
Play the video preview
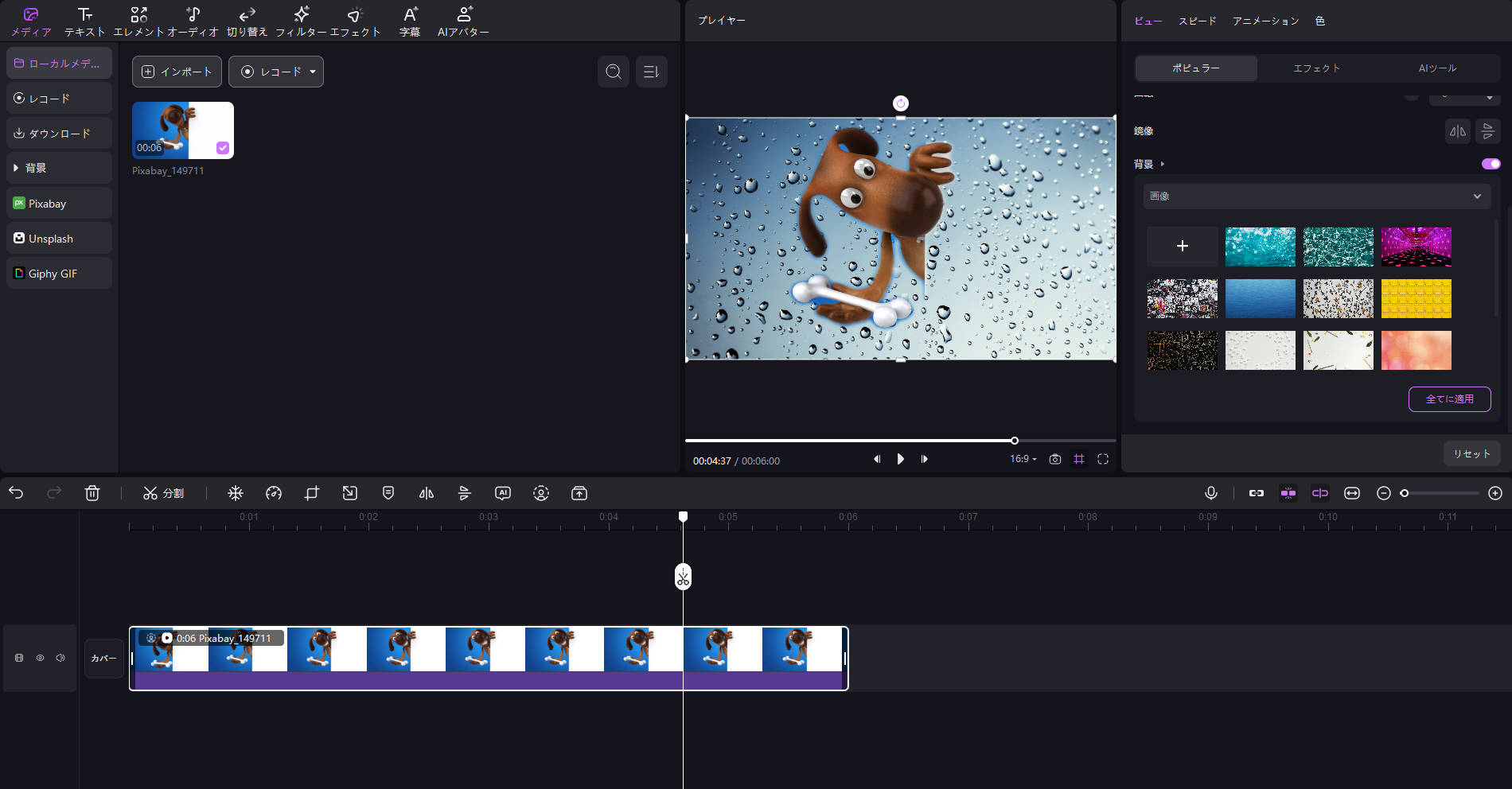[x=901, y=459]
